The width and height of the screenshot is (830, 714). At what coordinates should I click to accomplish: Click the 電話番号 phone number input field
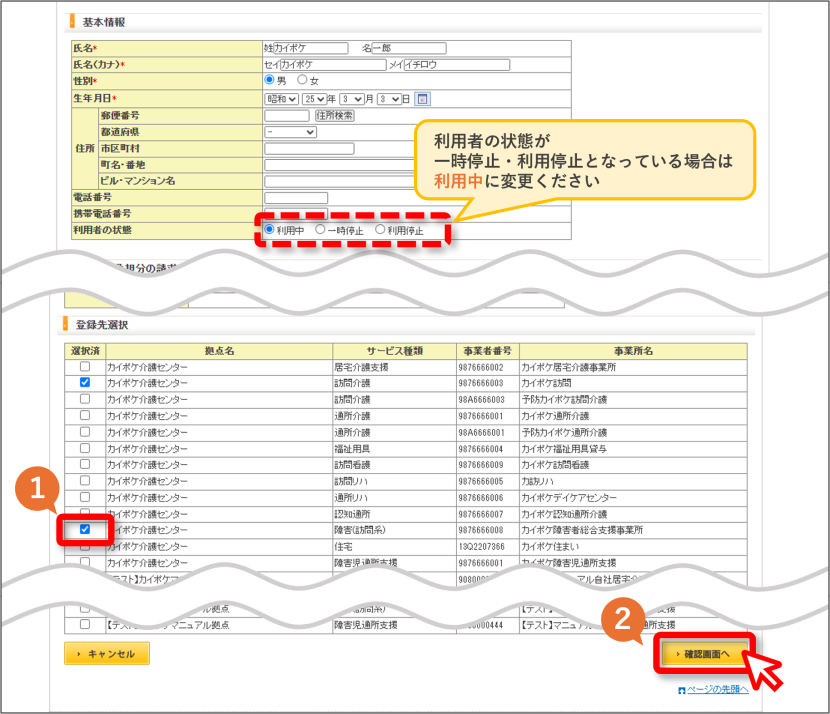pos(296,197)
